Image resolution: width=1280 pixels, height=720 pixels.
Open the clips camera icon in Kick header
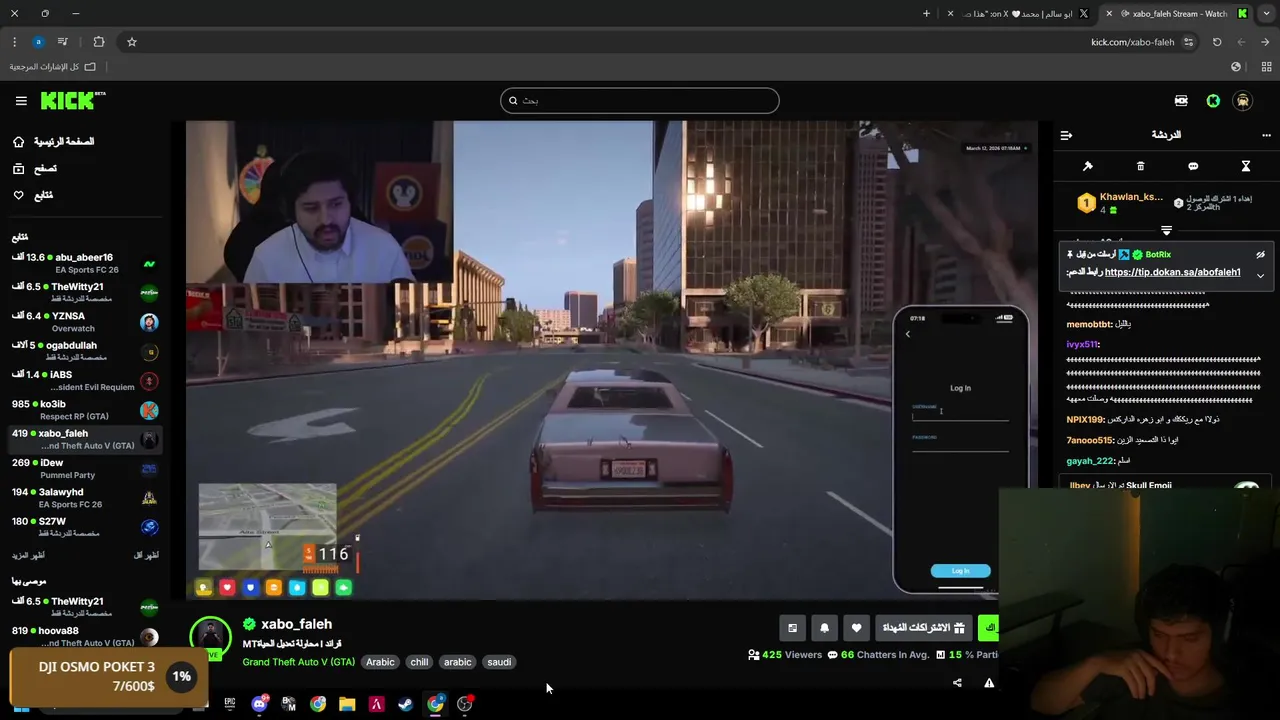pos(1181,101)
